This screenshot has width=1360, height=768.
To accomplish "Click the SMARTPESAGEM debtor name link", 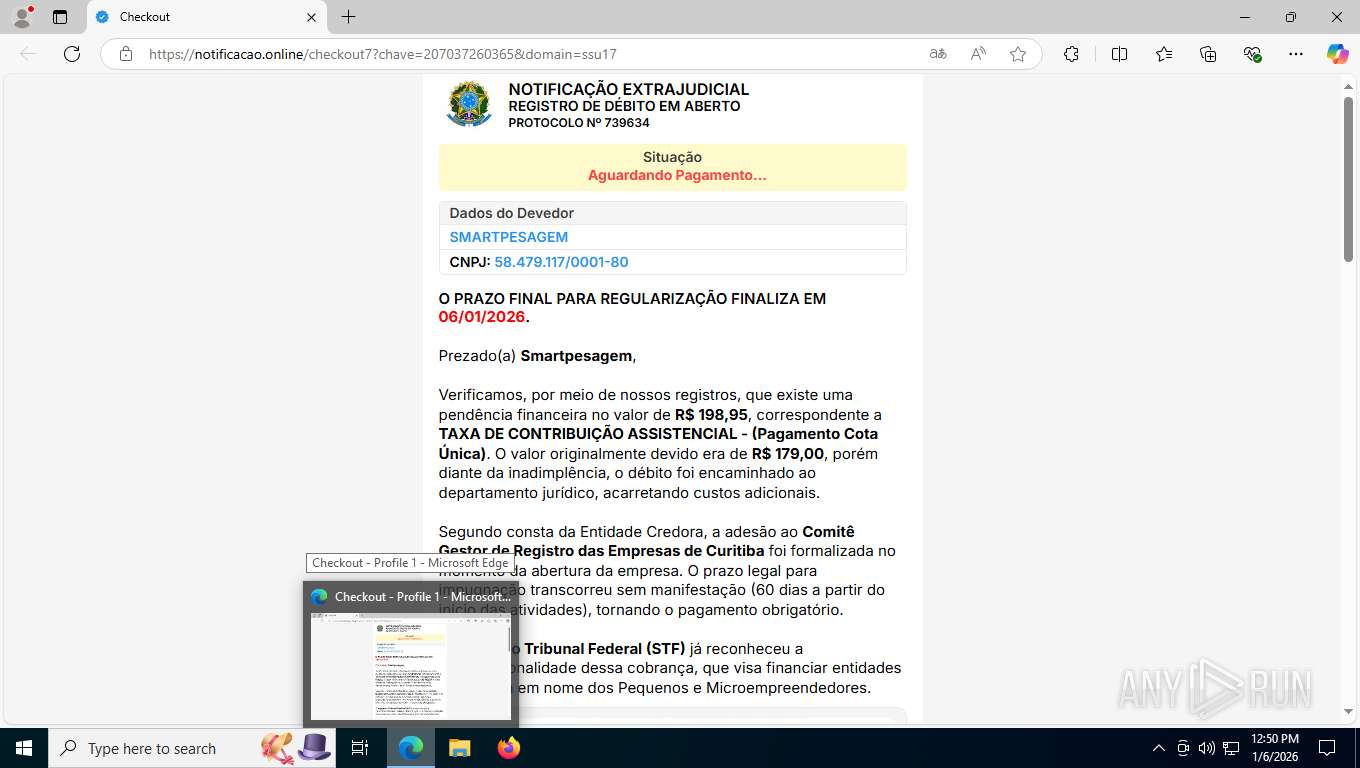I will click(x=508, y=237).
